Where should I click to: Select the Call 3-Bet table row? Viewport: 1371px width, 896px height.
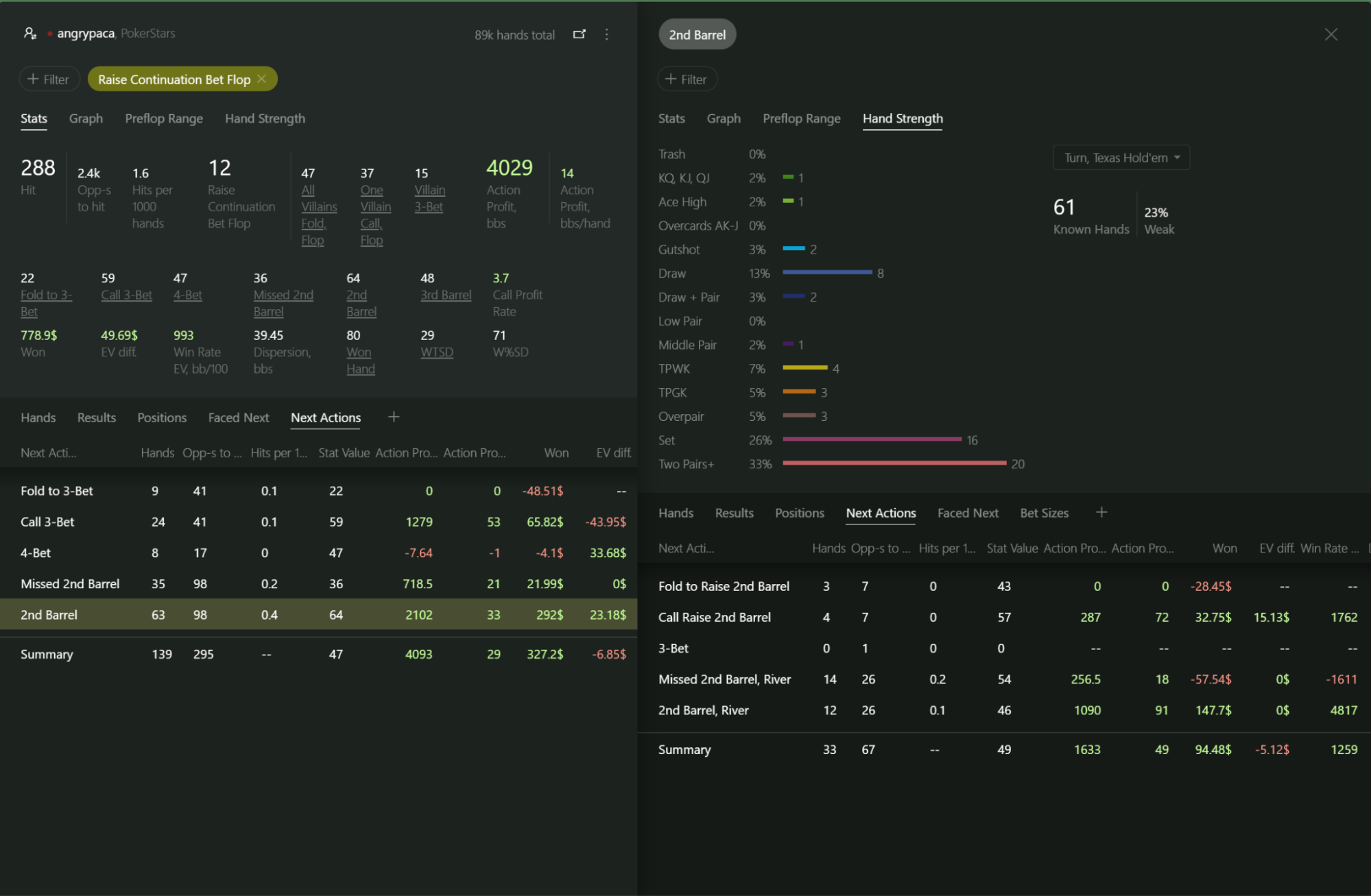coord(319,522)
